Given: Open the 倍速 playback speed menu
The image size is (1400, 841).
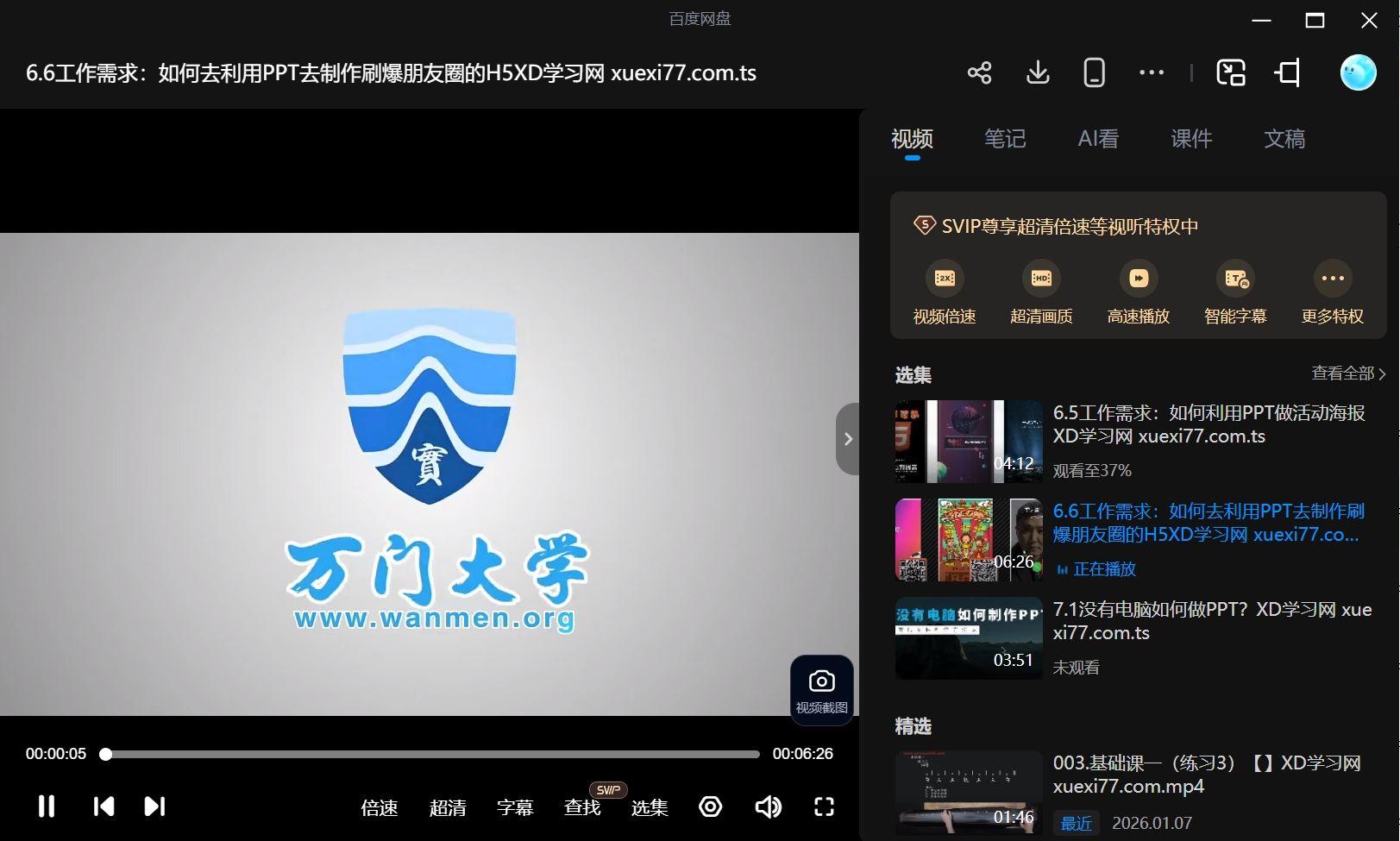Looking at the screenshot, I should [x=379, y=808].
